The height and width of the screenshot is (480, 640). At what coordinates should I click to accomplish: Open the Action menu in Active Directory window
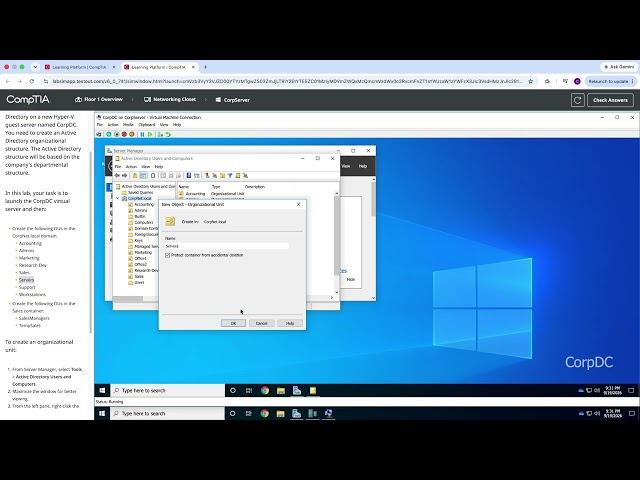(131, 167)
